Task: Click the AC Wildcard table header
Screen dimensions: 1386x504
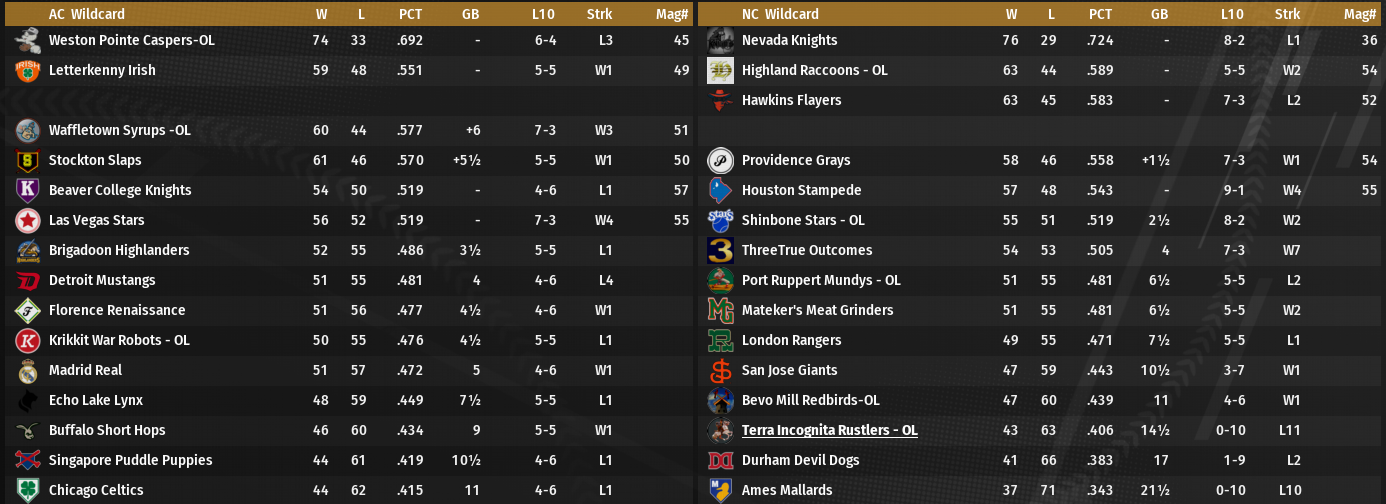Action: (85, 14)
